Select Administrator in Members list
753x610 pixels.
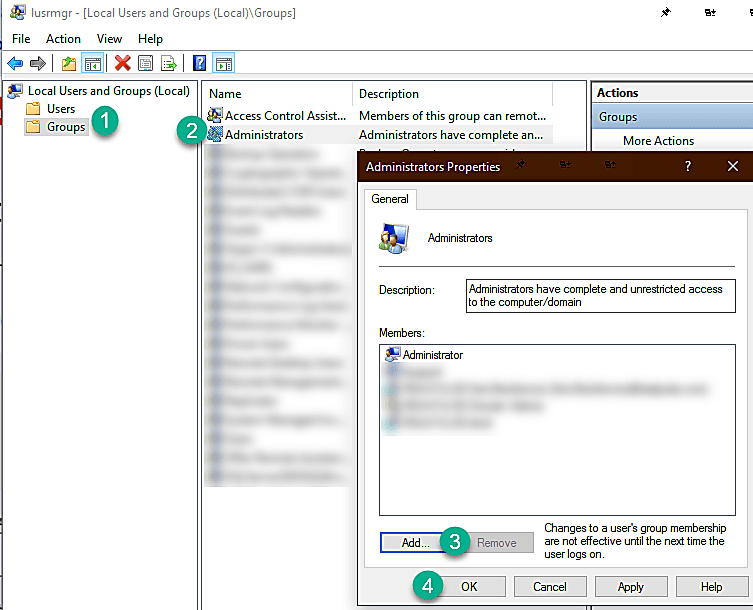click(433, 355)
